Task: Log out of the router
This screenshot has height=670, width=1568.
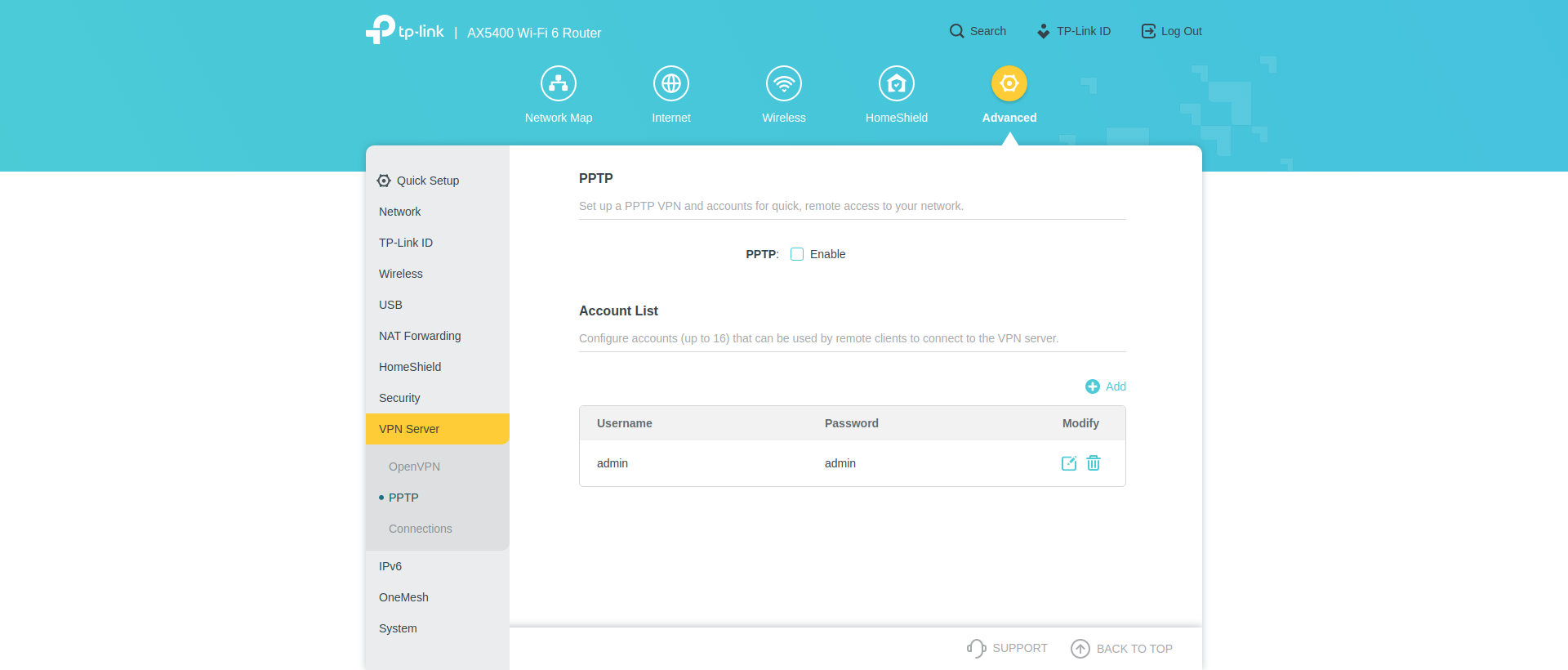Action: point(1172,31)
